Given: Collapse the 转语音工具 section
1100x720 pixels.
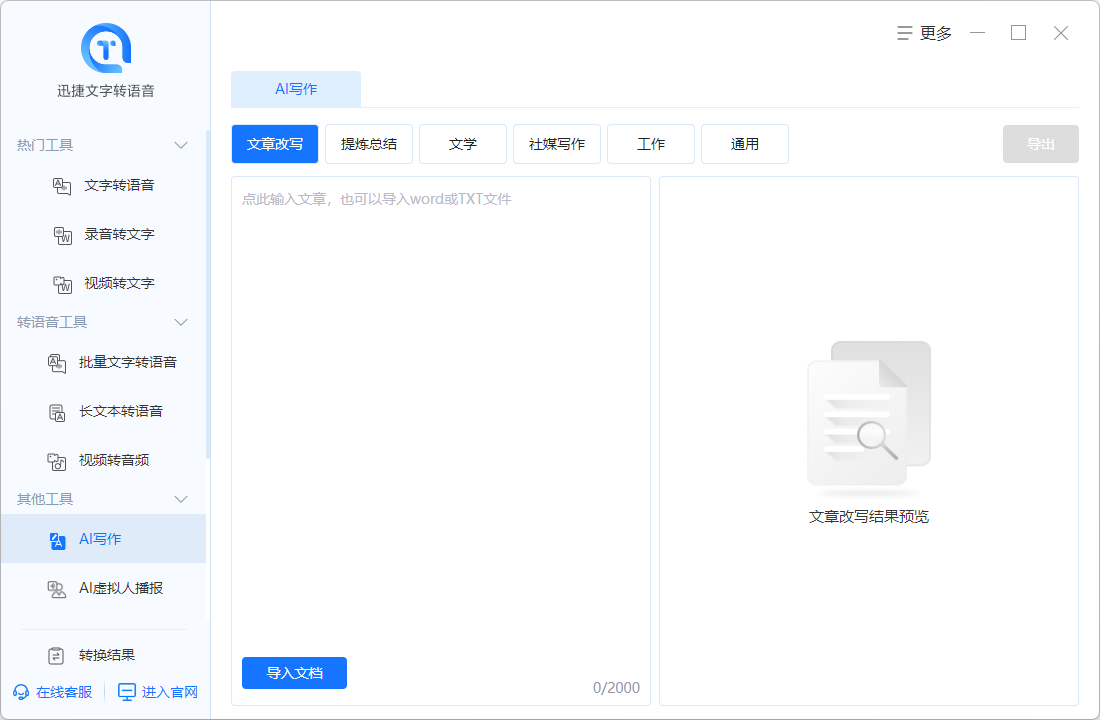Looking at the screenshot, I should pyautogui.click(x=181, y=322).
